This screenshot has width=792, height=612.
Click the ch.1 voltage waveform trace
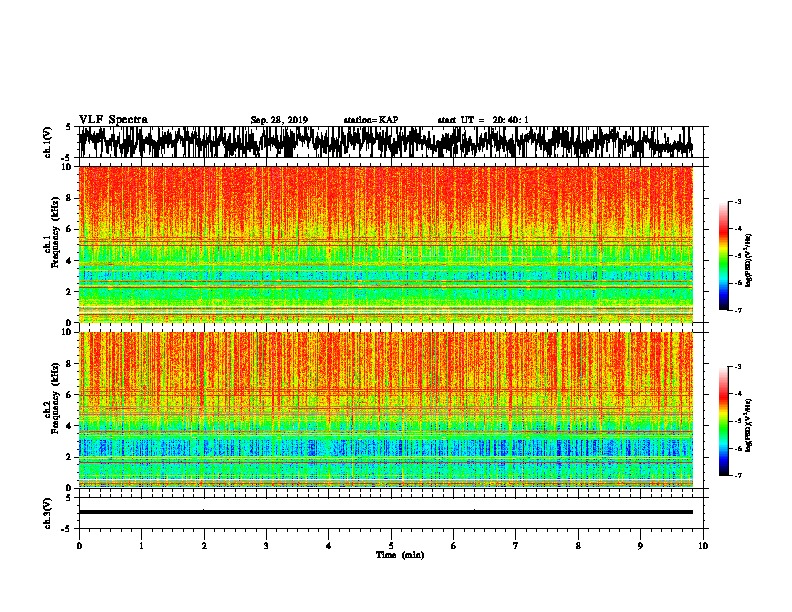(x=385, y=142)
